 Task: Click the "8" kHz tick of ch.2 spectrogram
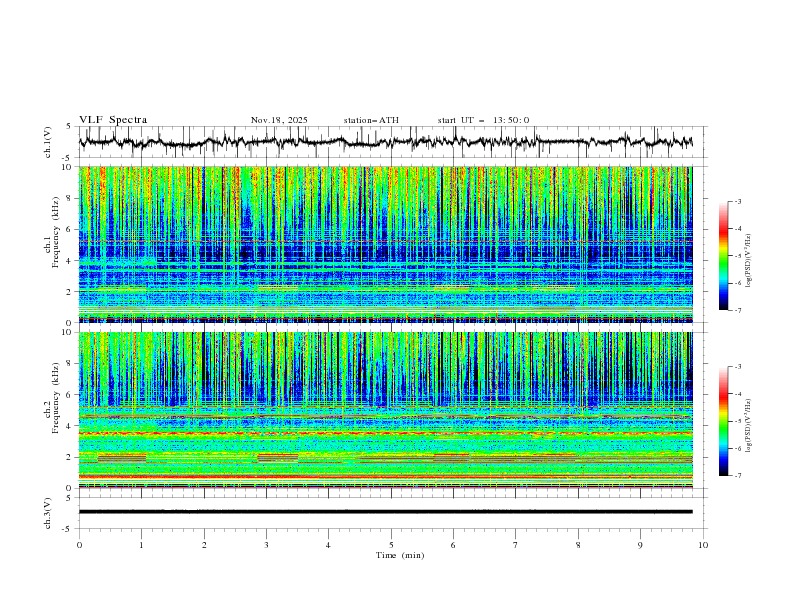[70, 364]
